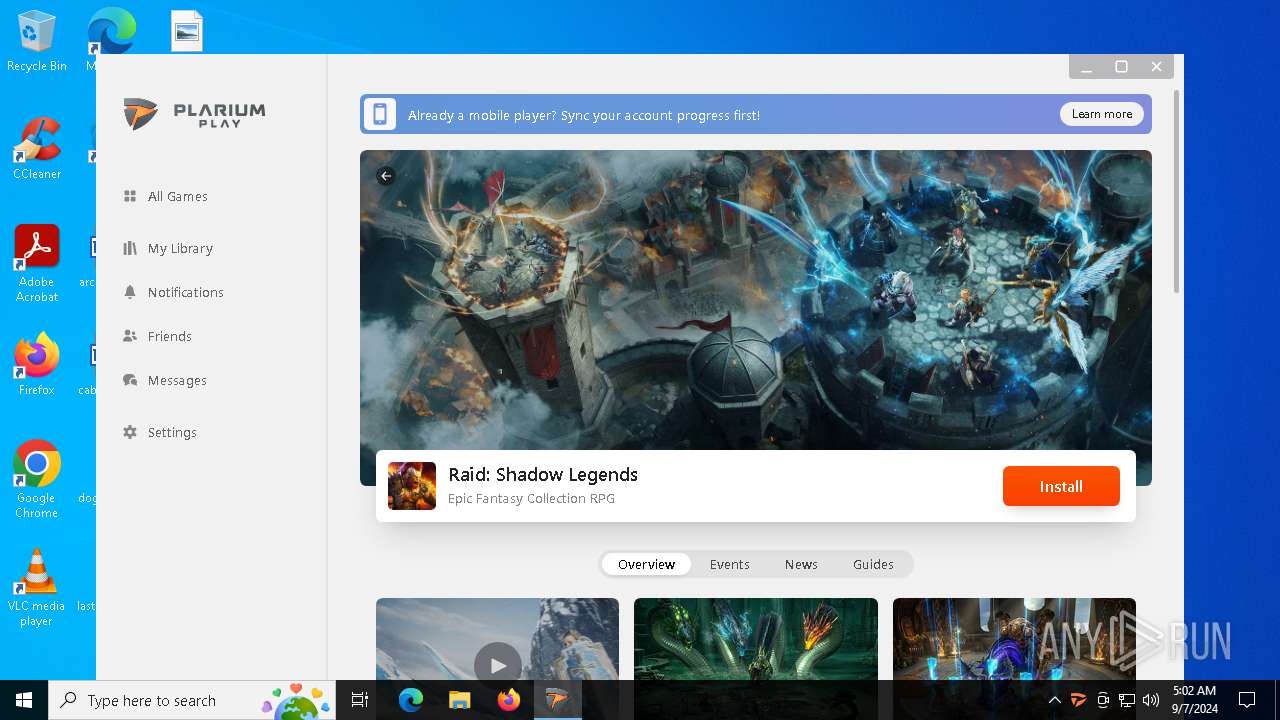Click the Friends people icon
Image resolution: width=1280 pixels, height=720 pixels.
point(130,336)
